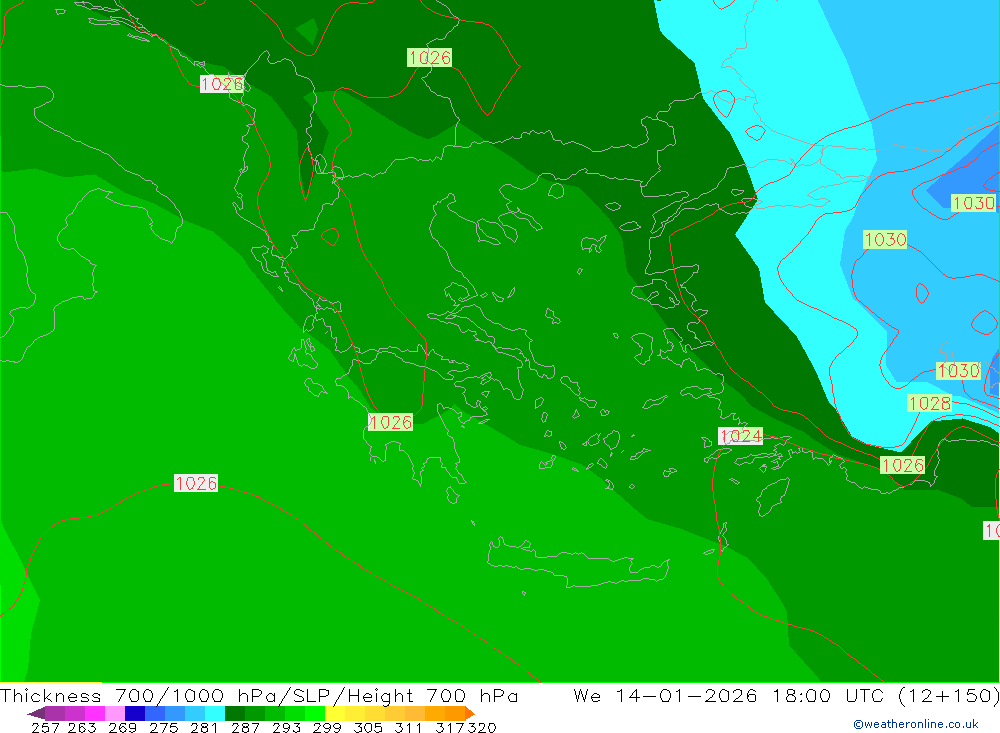The image size is (1000, 733).
Task: Click the 281 legend value
Action: pyautogui.click(x=204, y=727)
